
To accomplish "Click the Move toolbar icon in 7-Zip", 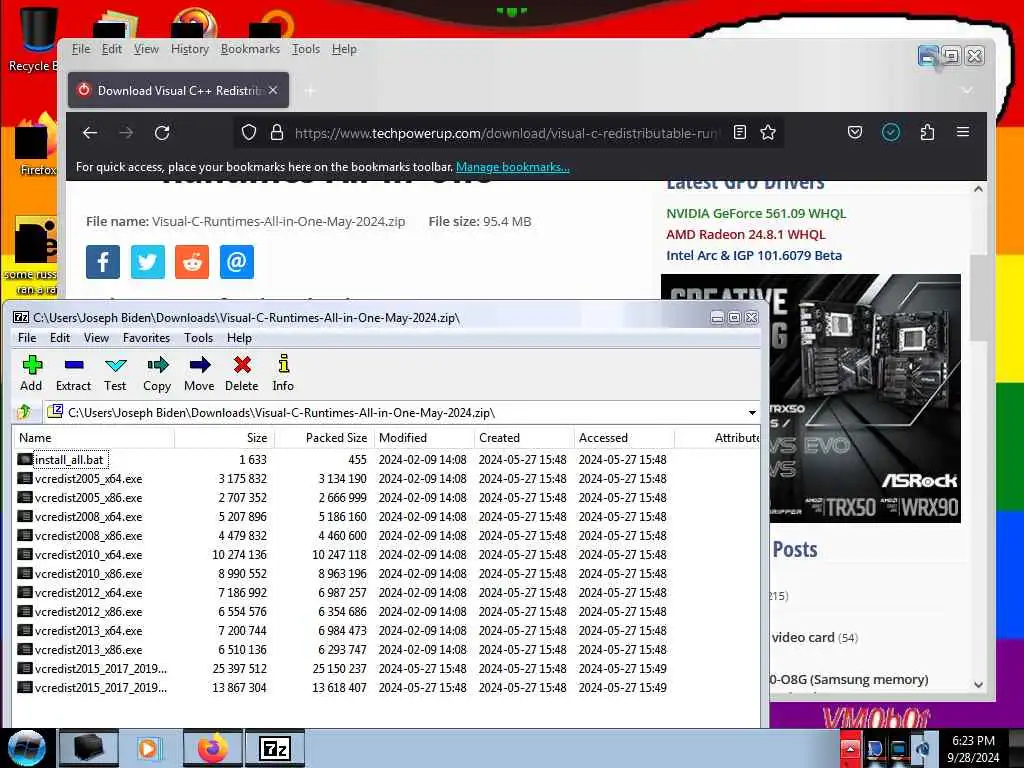I will tap(199, 374).
